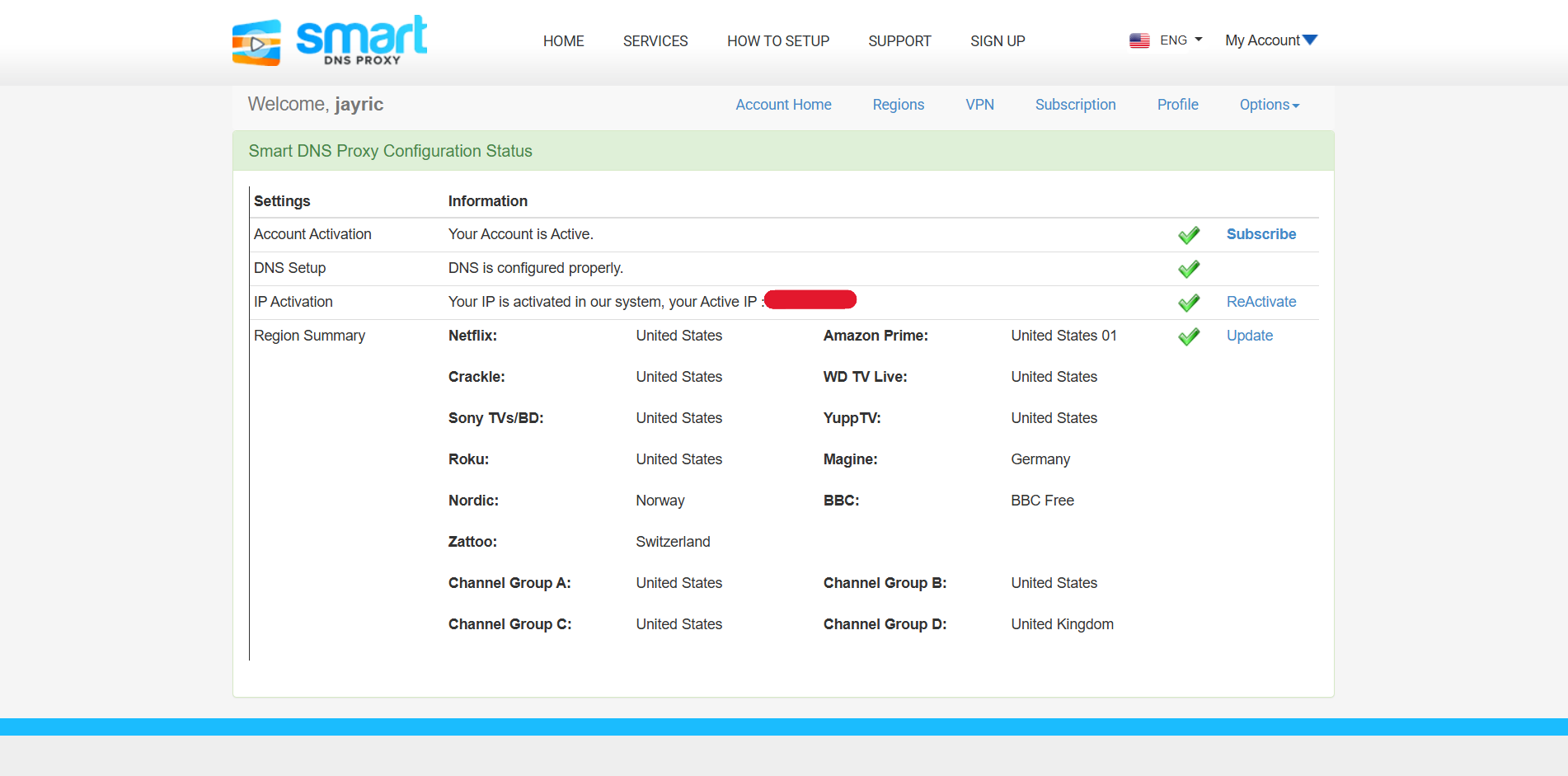
Task: Open the VPN tab
Action: (x=979, y=105)
